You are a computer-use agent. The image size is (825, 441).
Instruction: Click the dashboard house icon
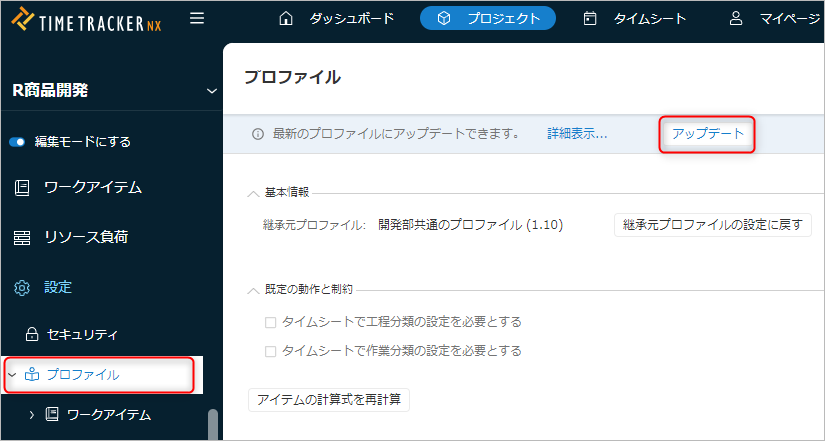coord(286,18)
